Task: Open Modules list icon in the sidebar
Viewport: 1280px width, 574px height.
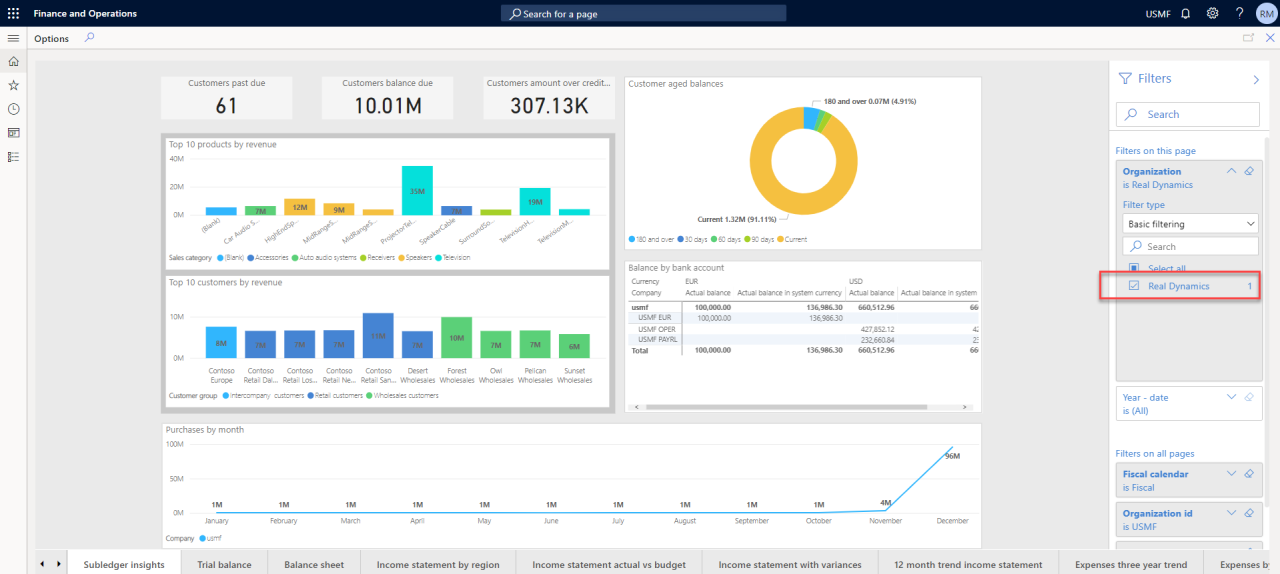Action: click(x=13, y=157)
